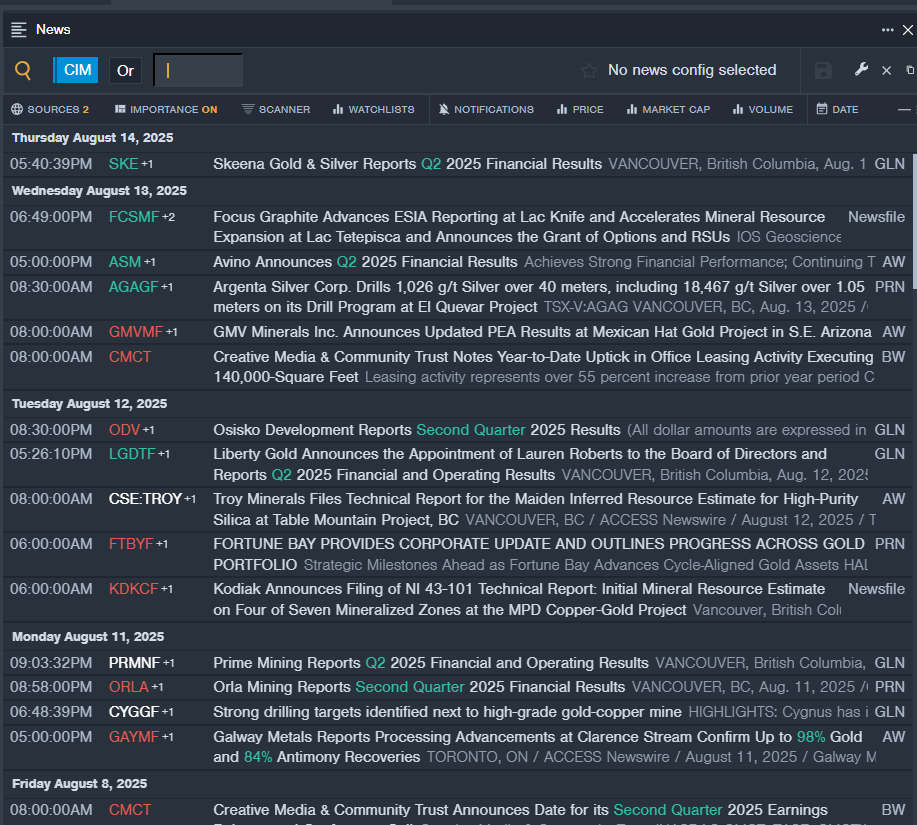Open the SCANNER filter
Image resolution: width=917 pixels, height=825 pixels.
276,109
